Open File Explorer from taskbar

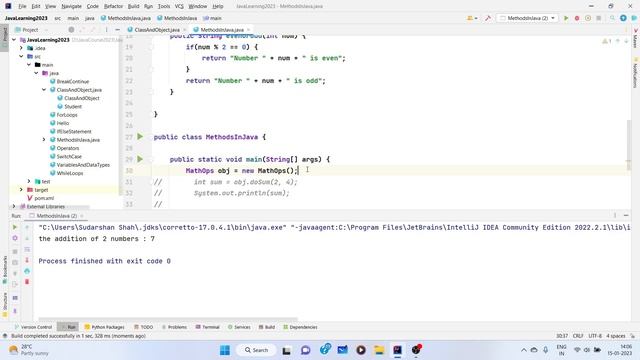(379, 350)
